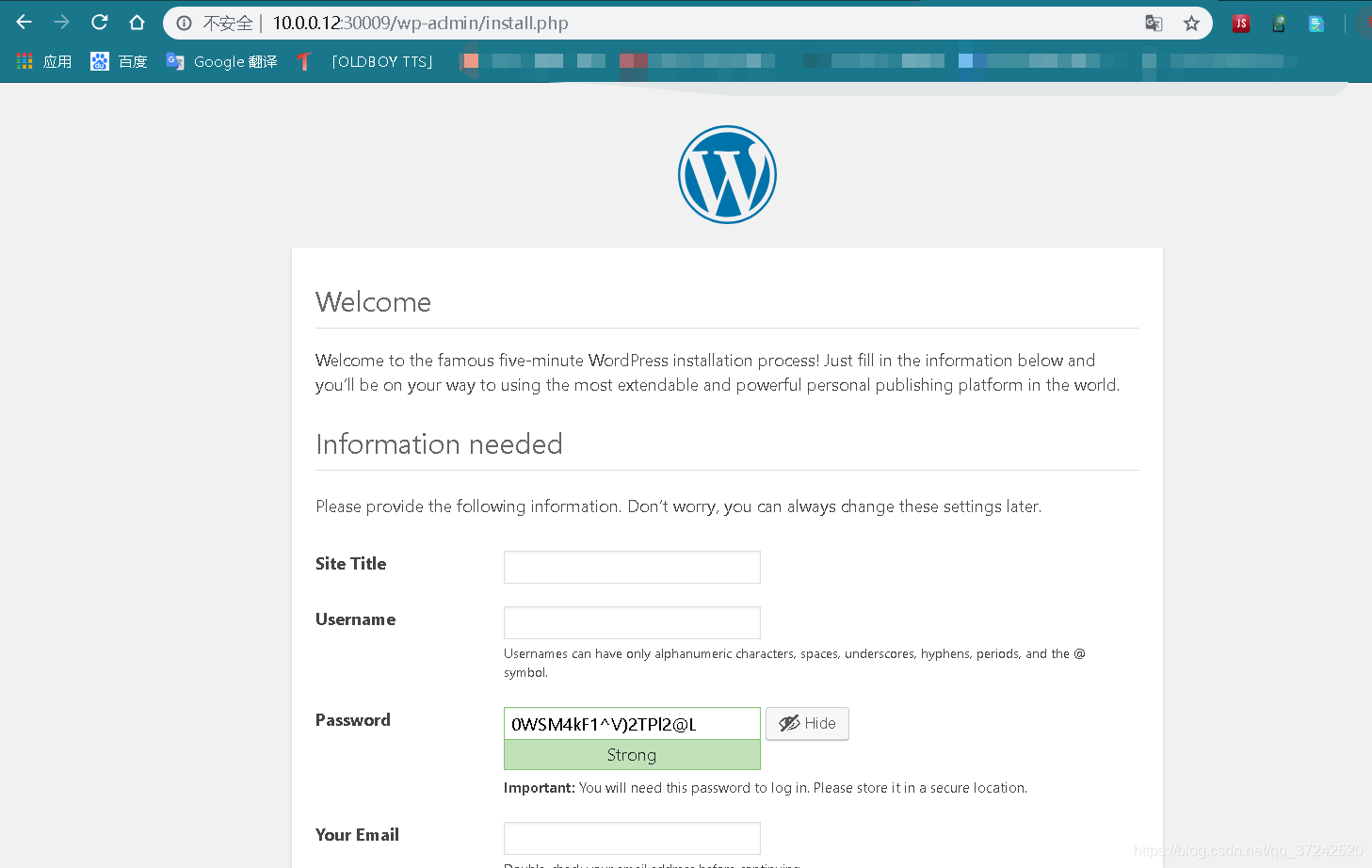Bookmark this page with the star icon
The width and height of the screenshot is (1372, 868).
click(1191, 24)
